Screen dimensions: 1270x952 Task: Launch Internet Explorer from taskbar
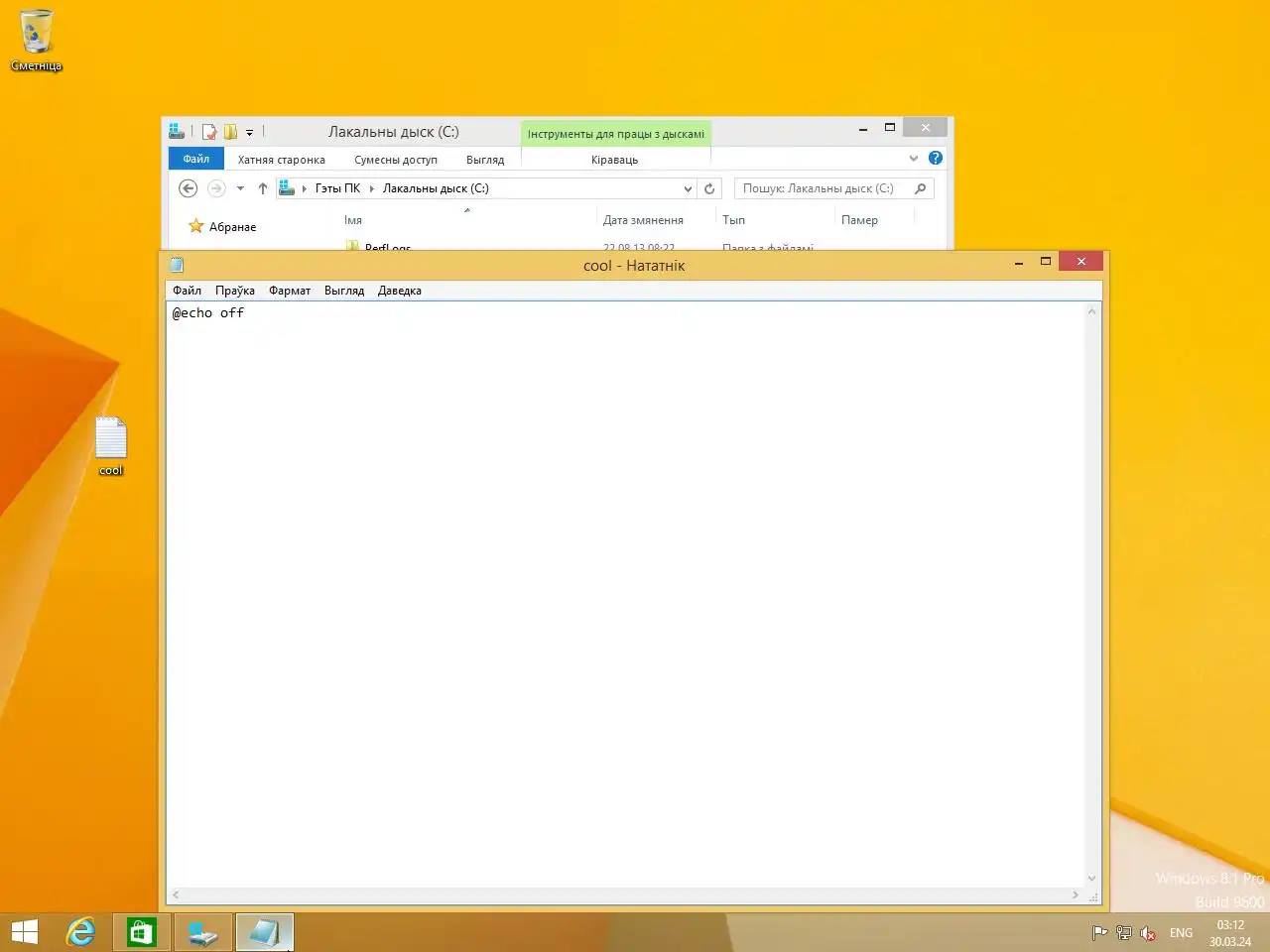point(80,932)
